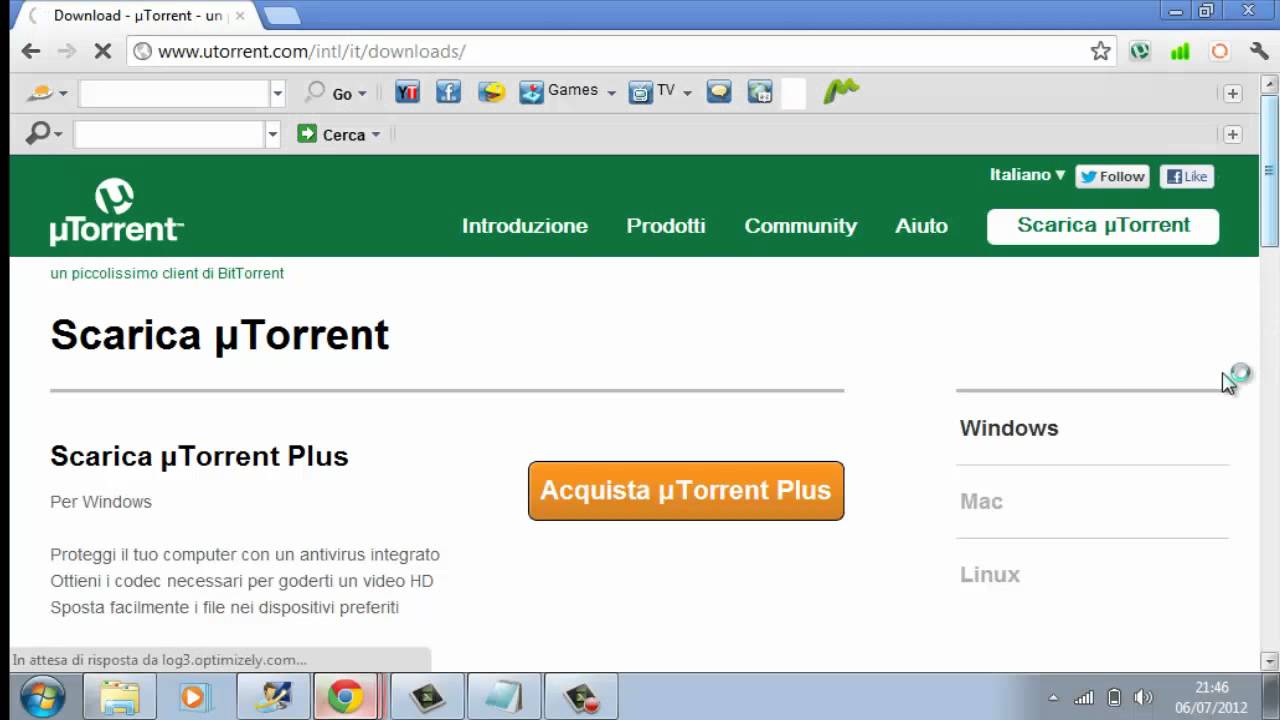
Task: Click the uTorrent extension icon beside the star
Action: [x=1140, y=51]
